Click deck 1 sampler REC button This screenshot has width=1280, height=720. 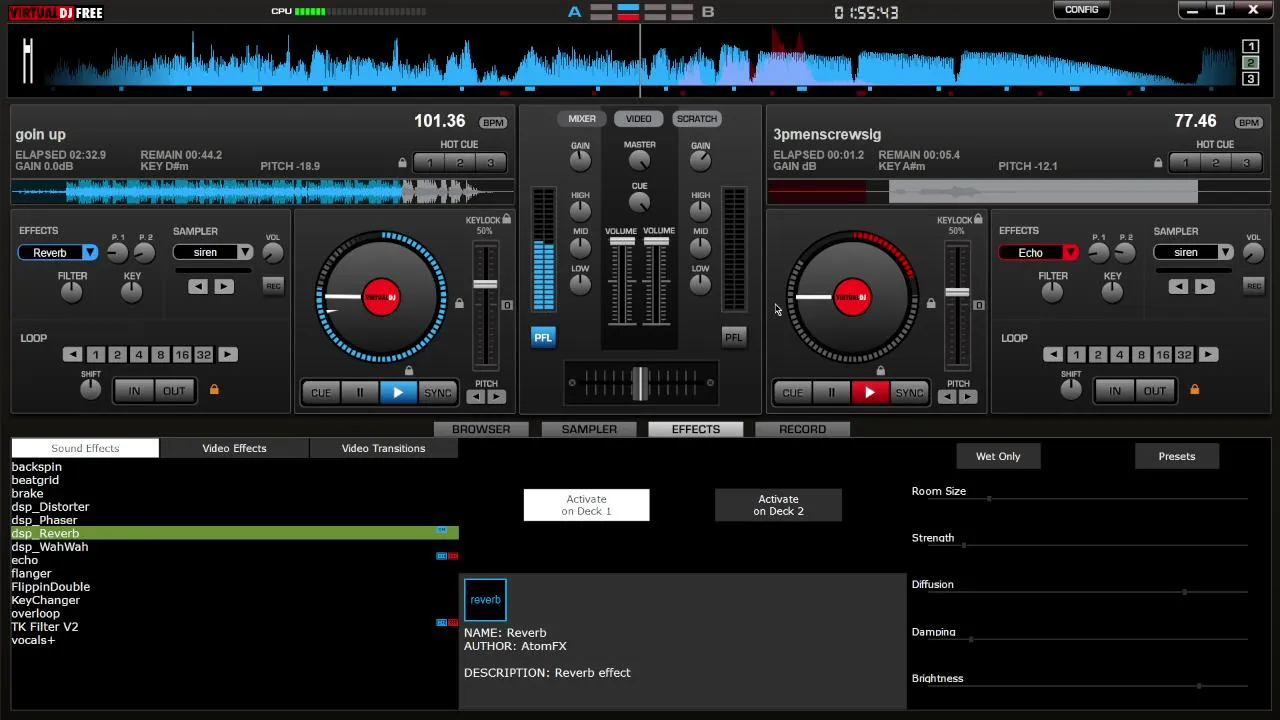[x=273, y=286]
